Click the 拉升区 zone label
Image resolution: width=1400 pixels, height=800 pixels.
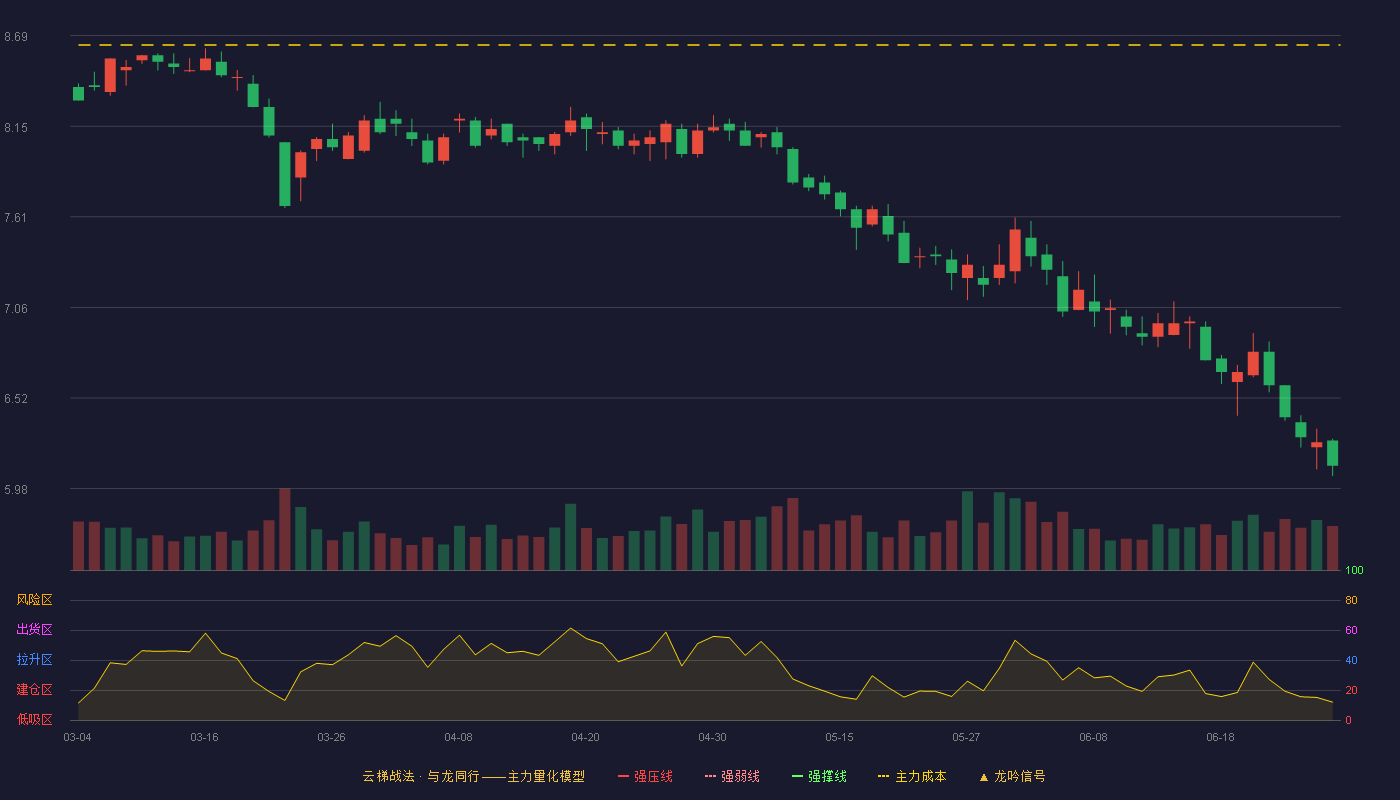[x=34, y=660]
